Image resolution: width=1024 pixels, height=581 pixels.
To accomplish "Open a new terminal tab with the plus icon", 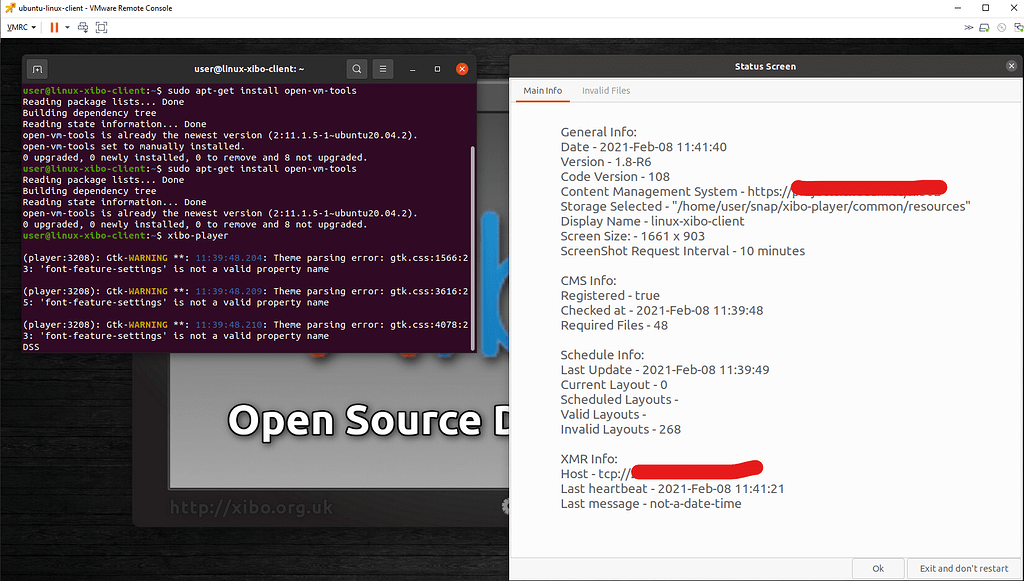I will [x=36, y=68].
